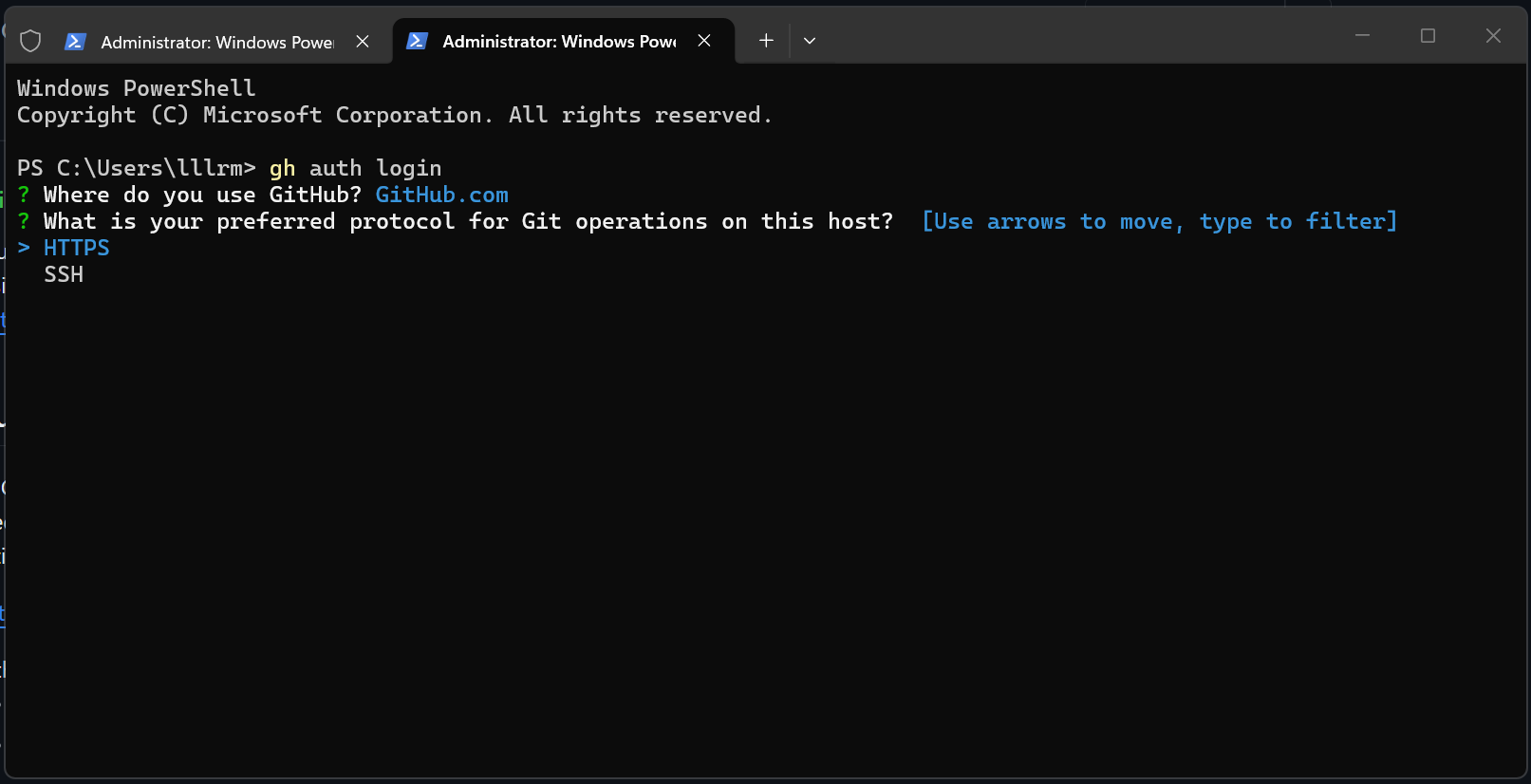Select the second Administrator PowerShell tab

564,41
